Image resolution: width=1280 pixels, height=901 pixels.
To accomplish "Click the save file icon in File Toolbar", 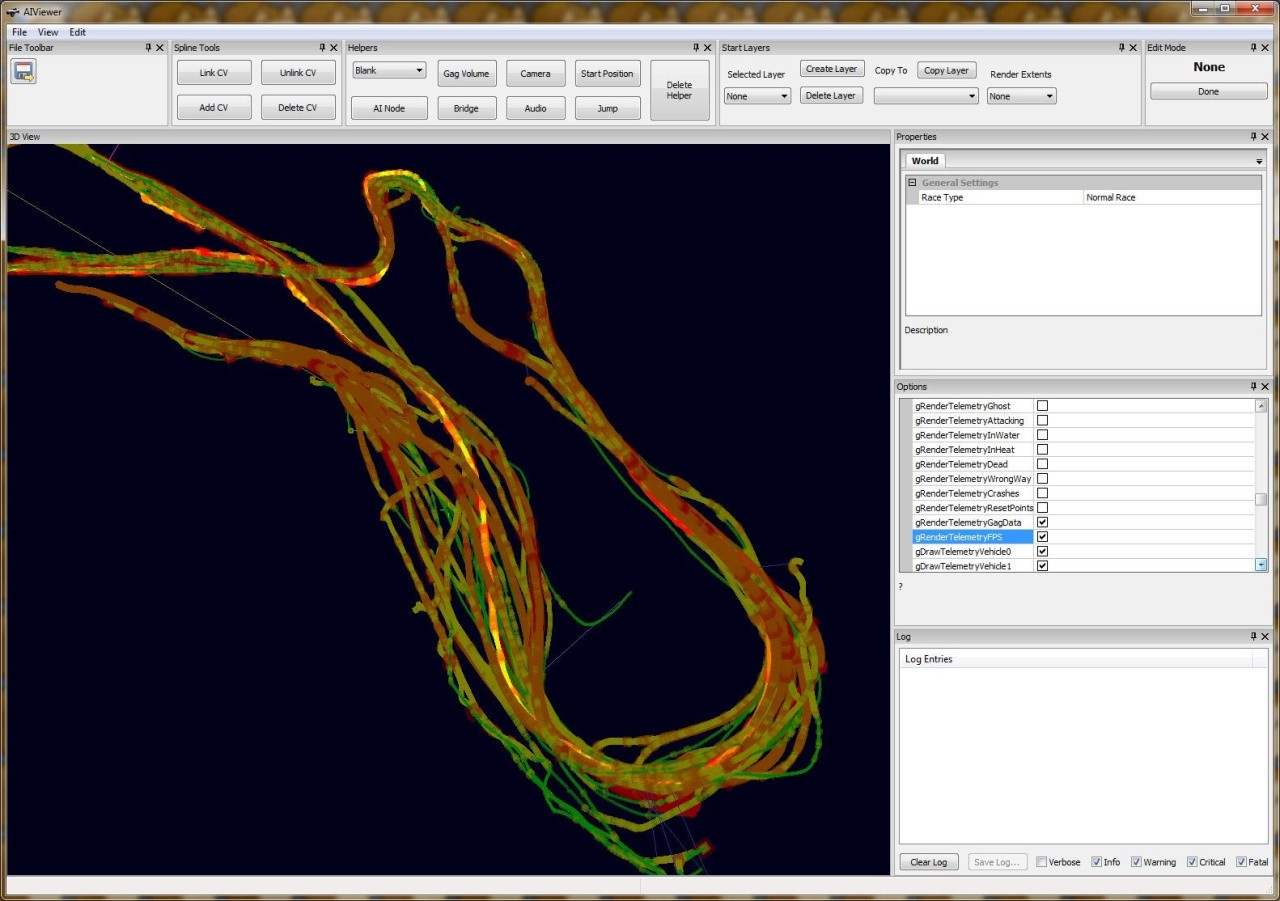I will [x=24, y=71].
